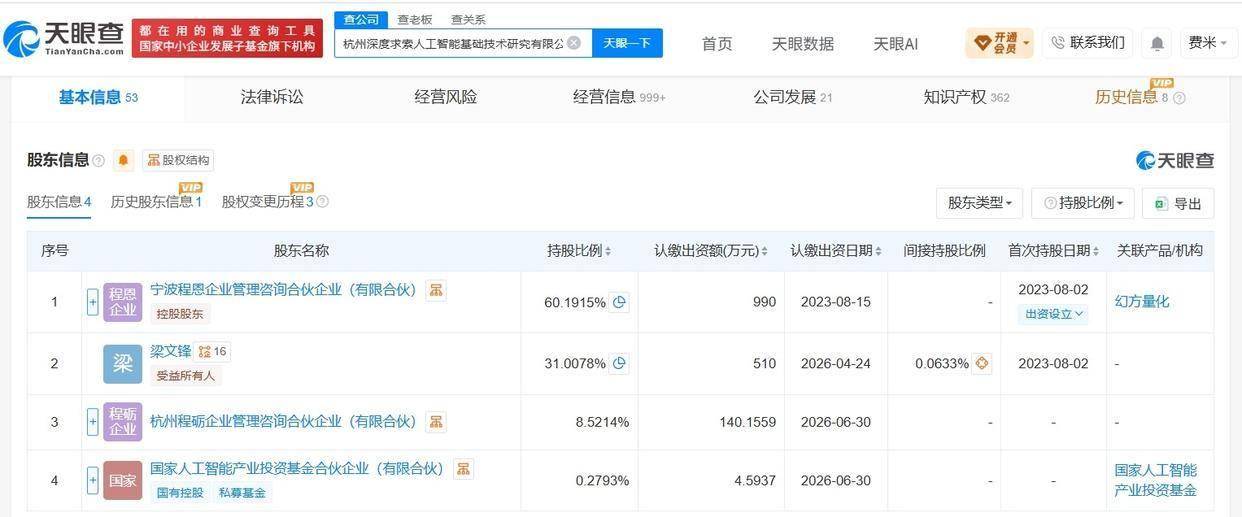Screen dimensions: 1242x517
Task: Switch to 基本信息 tab
Action: 98,97
